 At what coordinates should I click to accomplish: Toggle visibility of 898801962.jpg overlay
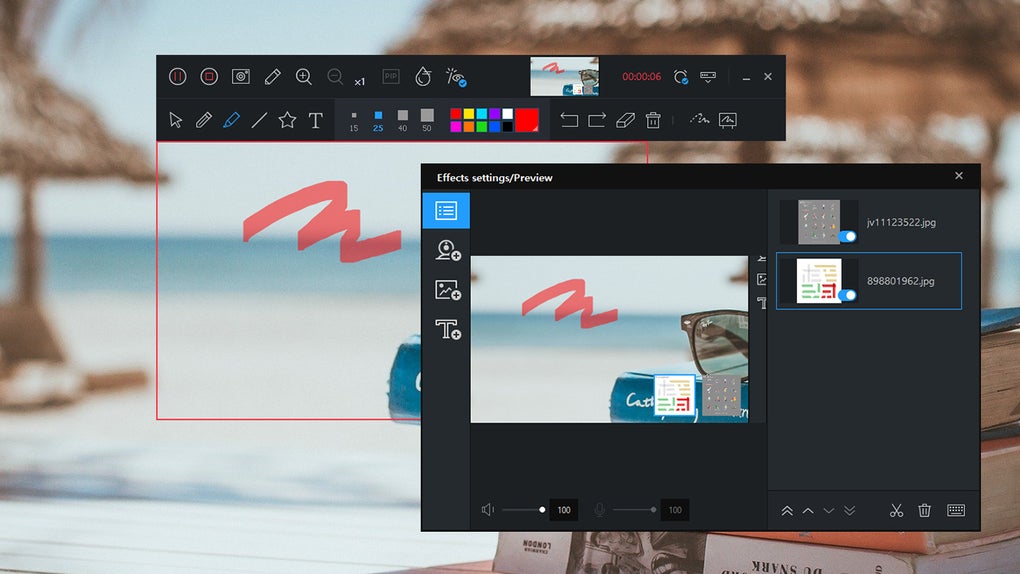click(848, 295)
